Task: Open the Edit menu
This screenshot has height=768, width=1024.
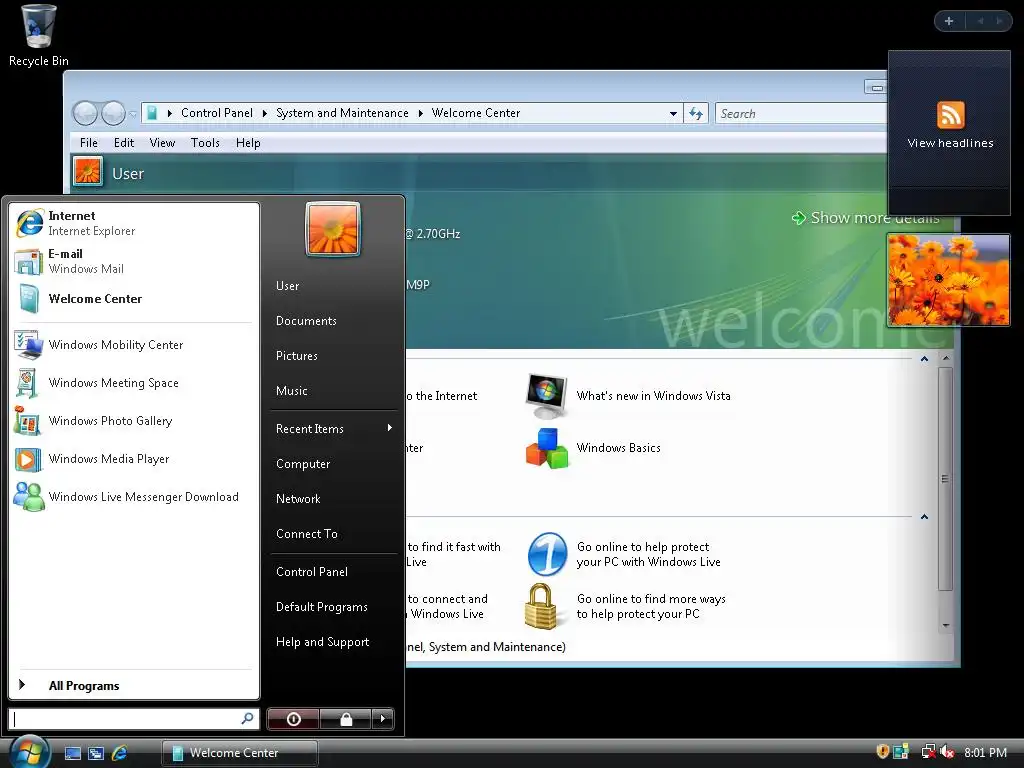Action: click(123, 143)
